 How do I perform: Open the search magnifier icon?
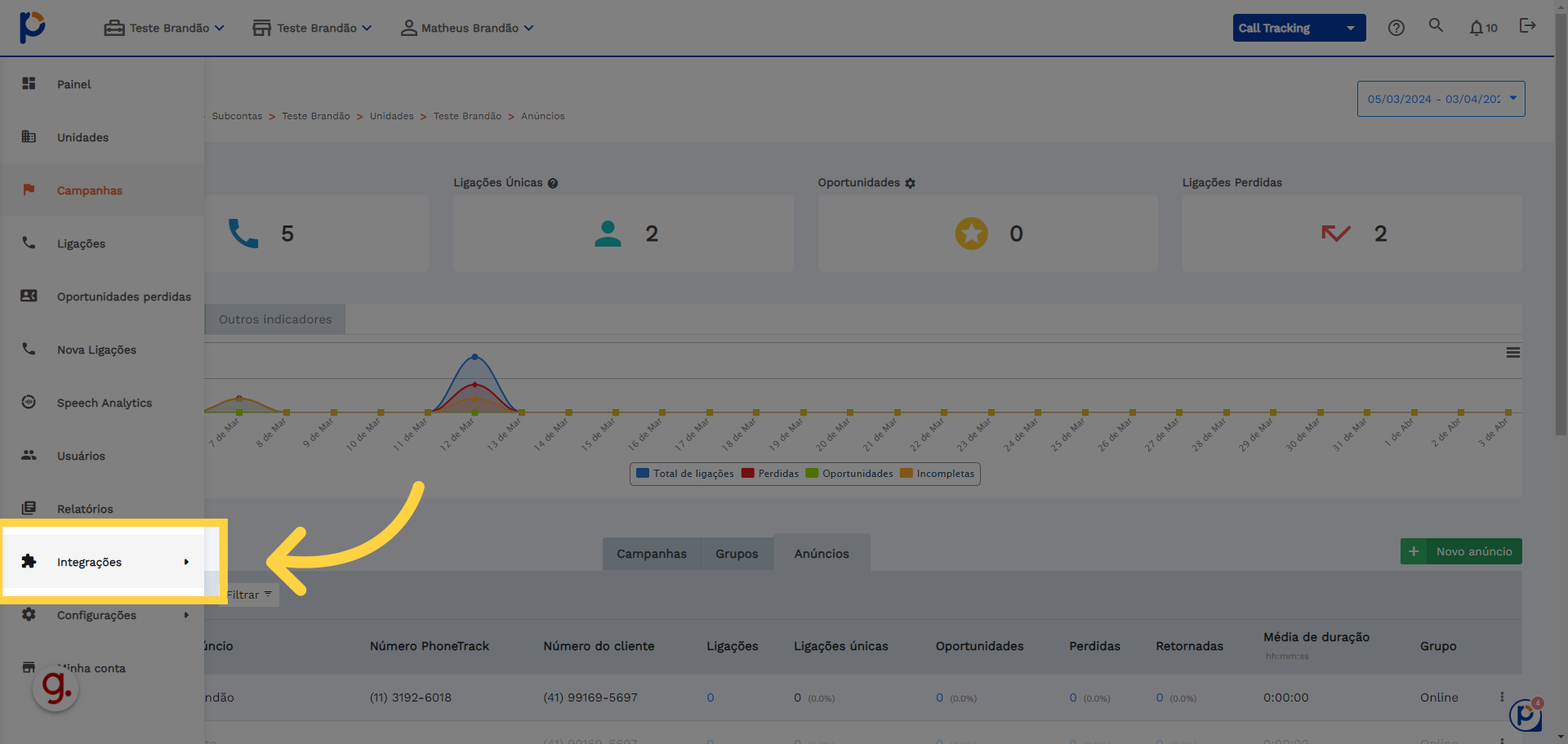tap(1436, 25)
